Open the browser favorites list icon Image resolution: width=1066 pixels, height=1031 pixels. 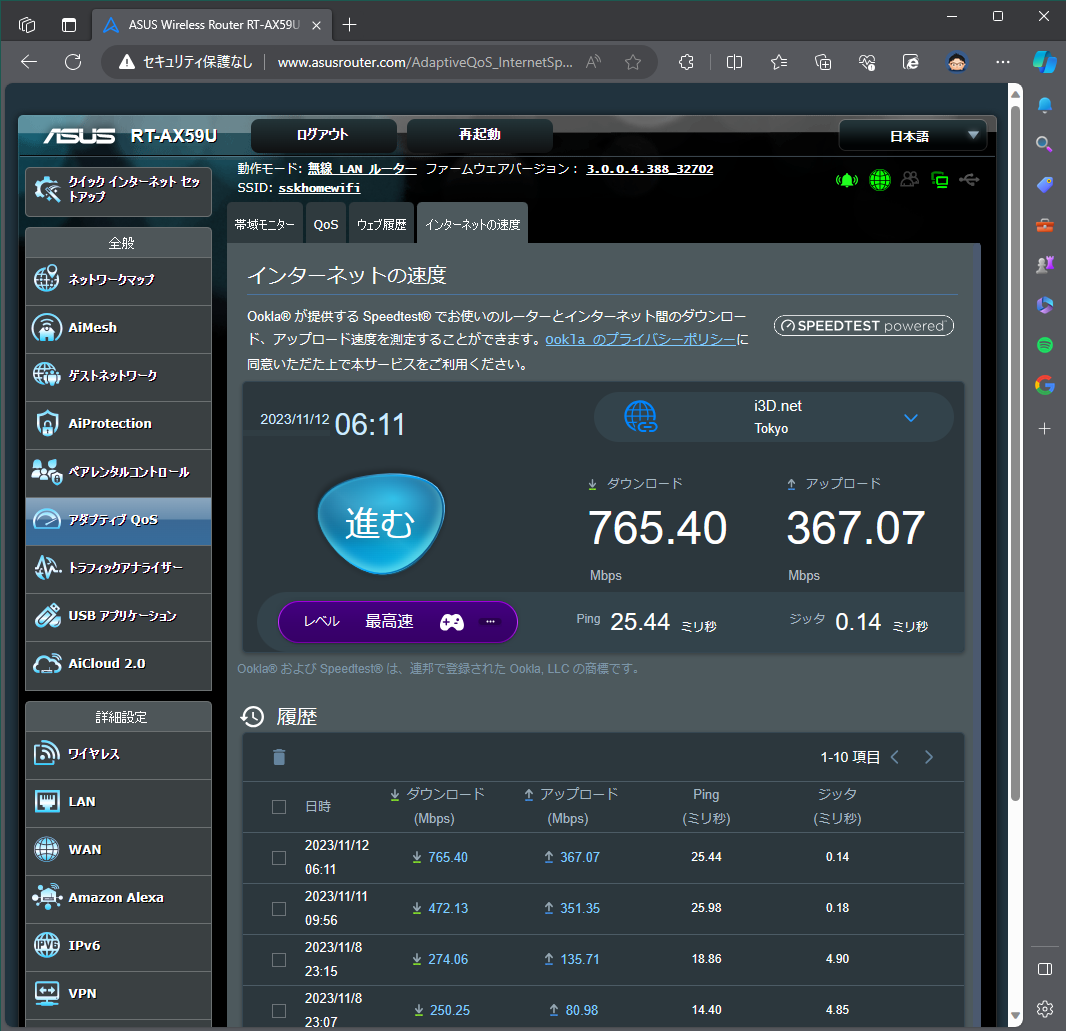point(779,63)
